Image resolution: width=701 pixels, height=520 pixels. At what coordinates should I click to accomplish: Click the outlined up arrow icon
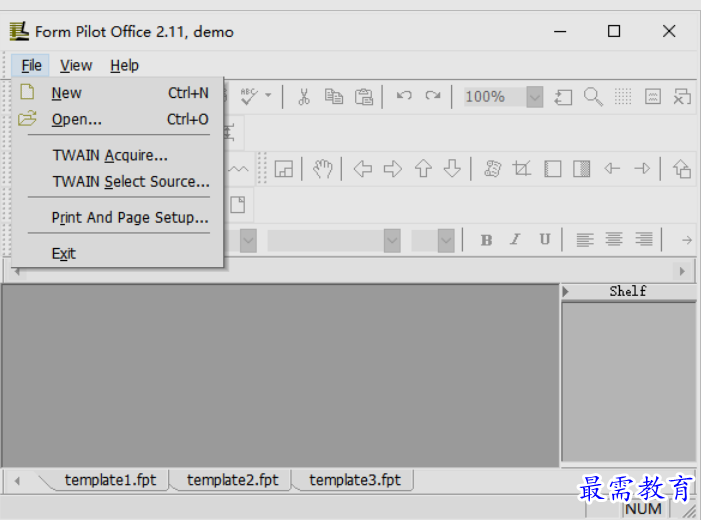click(x=423, y=169)
